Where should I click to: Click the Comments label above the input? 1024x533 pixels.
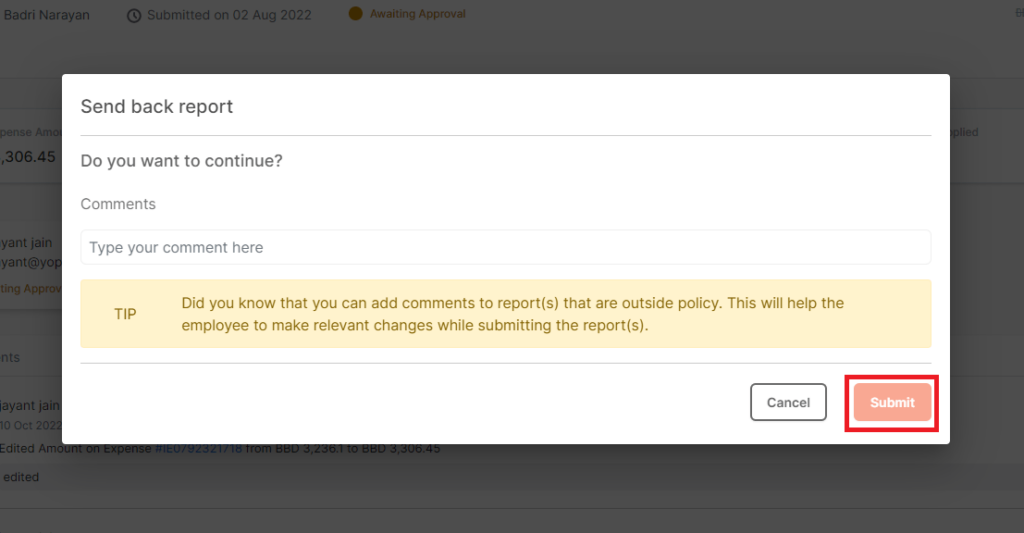point(118,204)
